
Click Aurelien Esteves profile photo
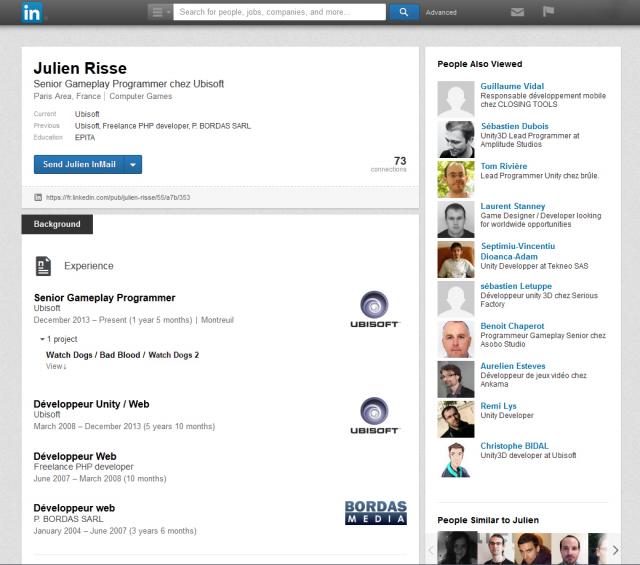(456, 379)
